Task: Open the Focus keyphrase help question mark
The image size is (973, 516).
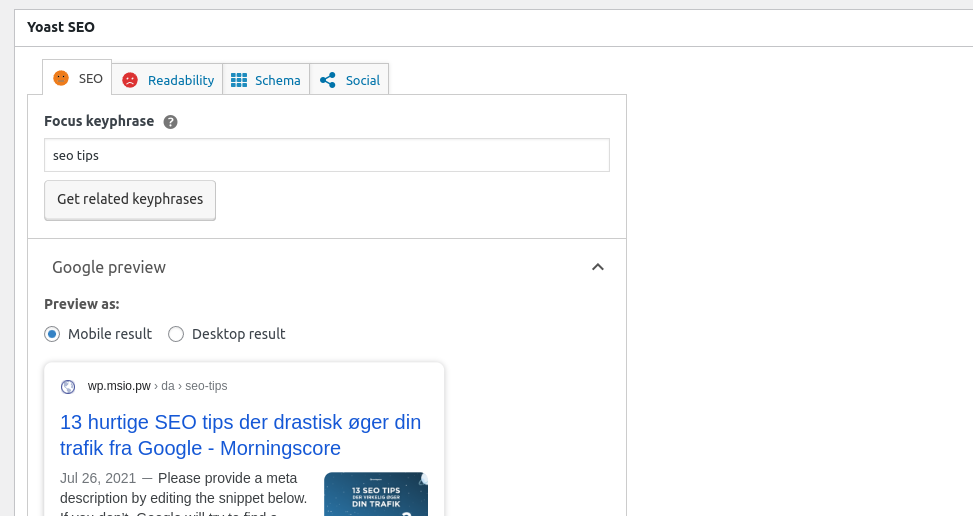Action: (170, 122)
